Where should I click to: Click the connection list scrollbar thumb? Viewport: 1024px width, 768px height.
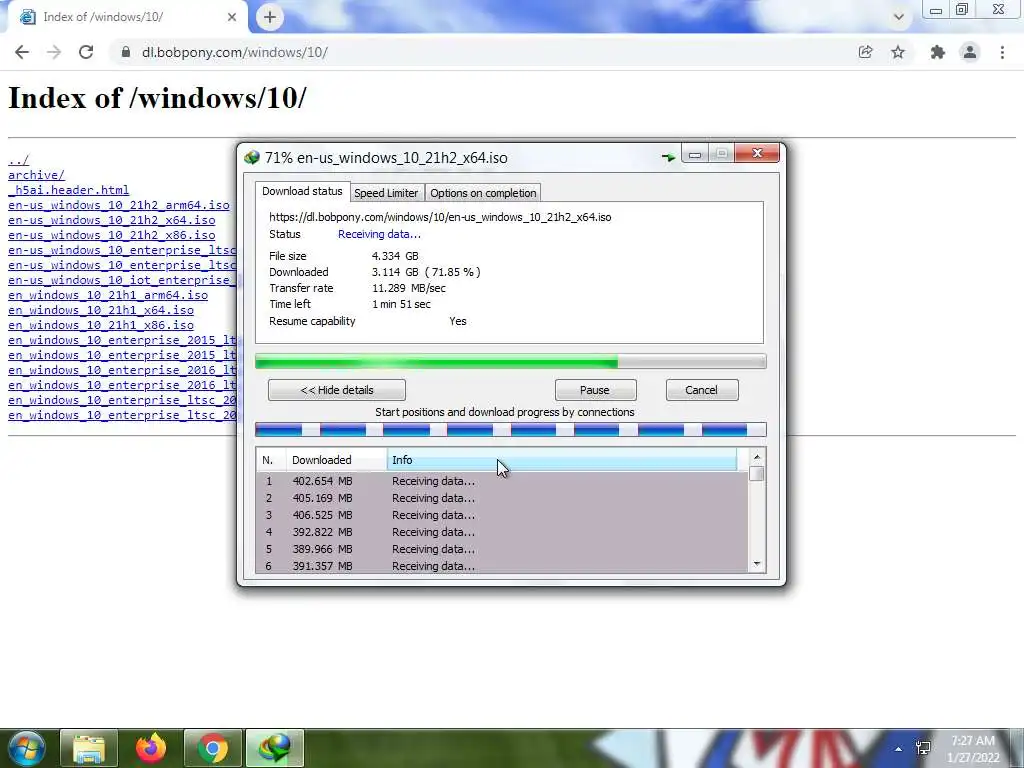[757, 473]
